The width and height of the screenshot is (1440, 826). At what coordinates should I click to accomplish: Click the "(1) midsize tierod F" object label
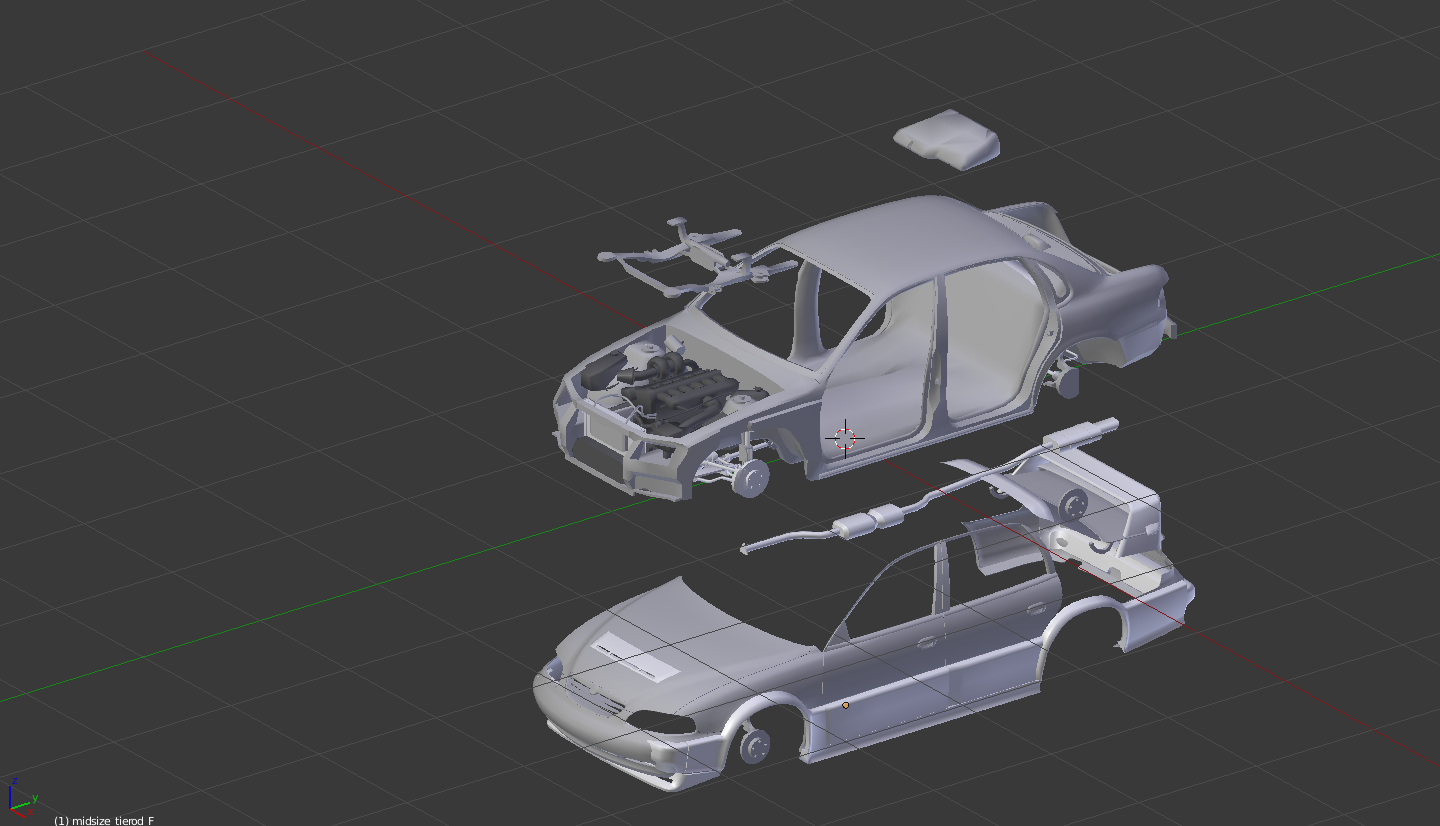click(105, 820)
